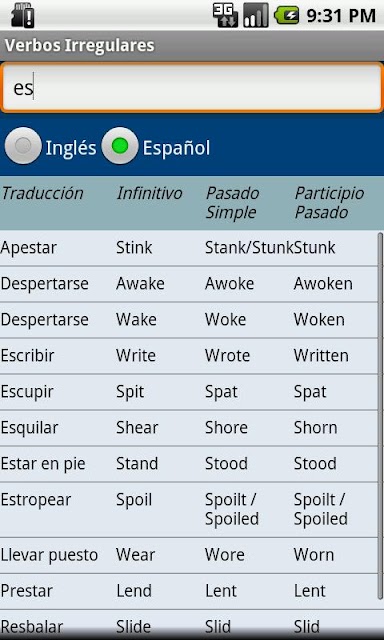Open the Apestar verb row
Viewport: 384px width, 640px height.
click(189, 248)
